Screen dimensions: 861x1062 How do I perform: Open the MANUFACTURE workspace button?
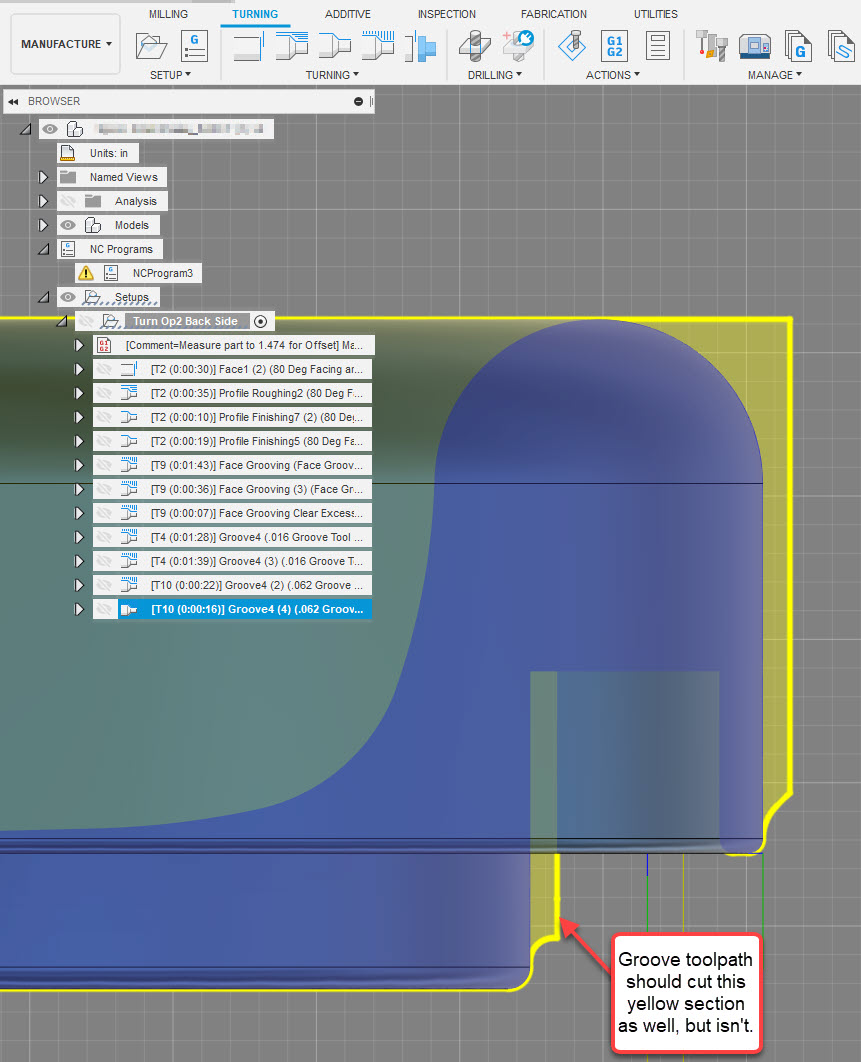(62, 43)
